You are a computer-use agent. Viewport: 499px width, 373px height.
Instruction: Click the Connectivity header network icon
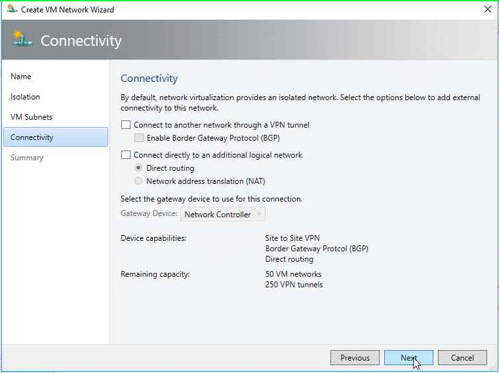pos(22,39)
